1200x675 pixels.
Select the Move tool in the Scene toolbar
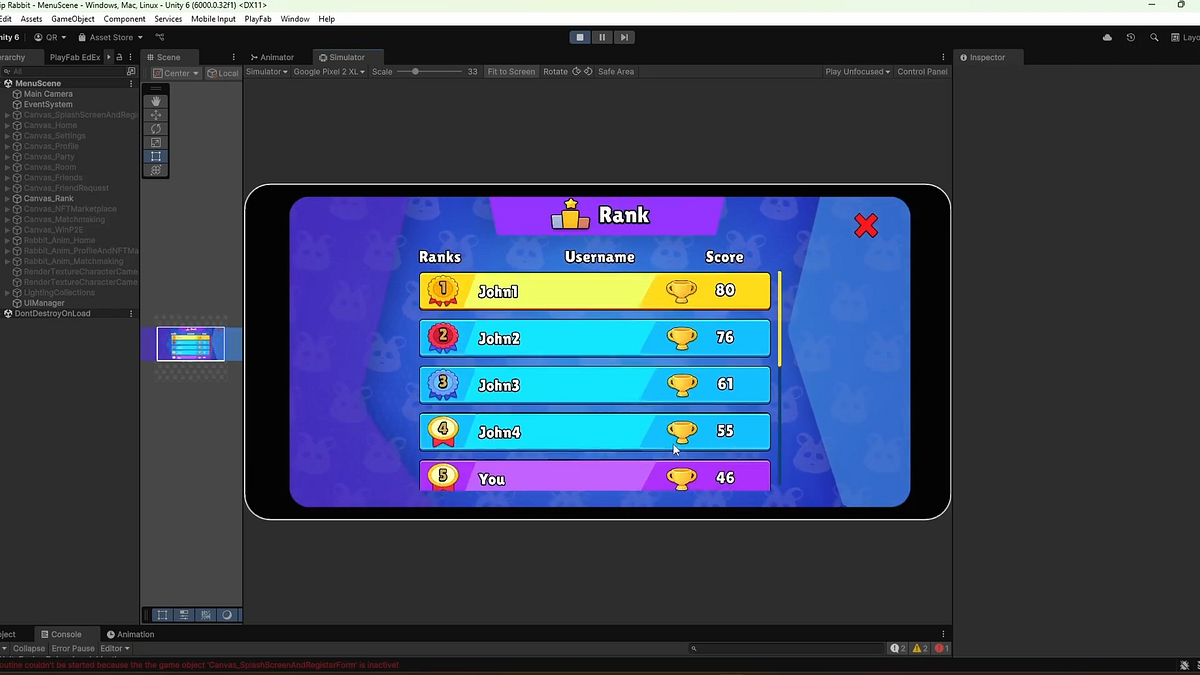pos(155,115)
